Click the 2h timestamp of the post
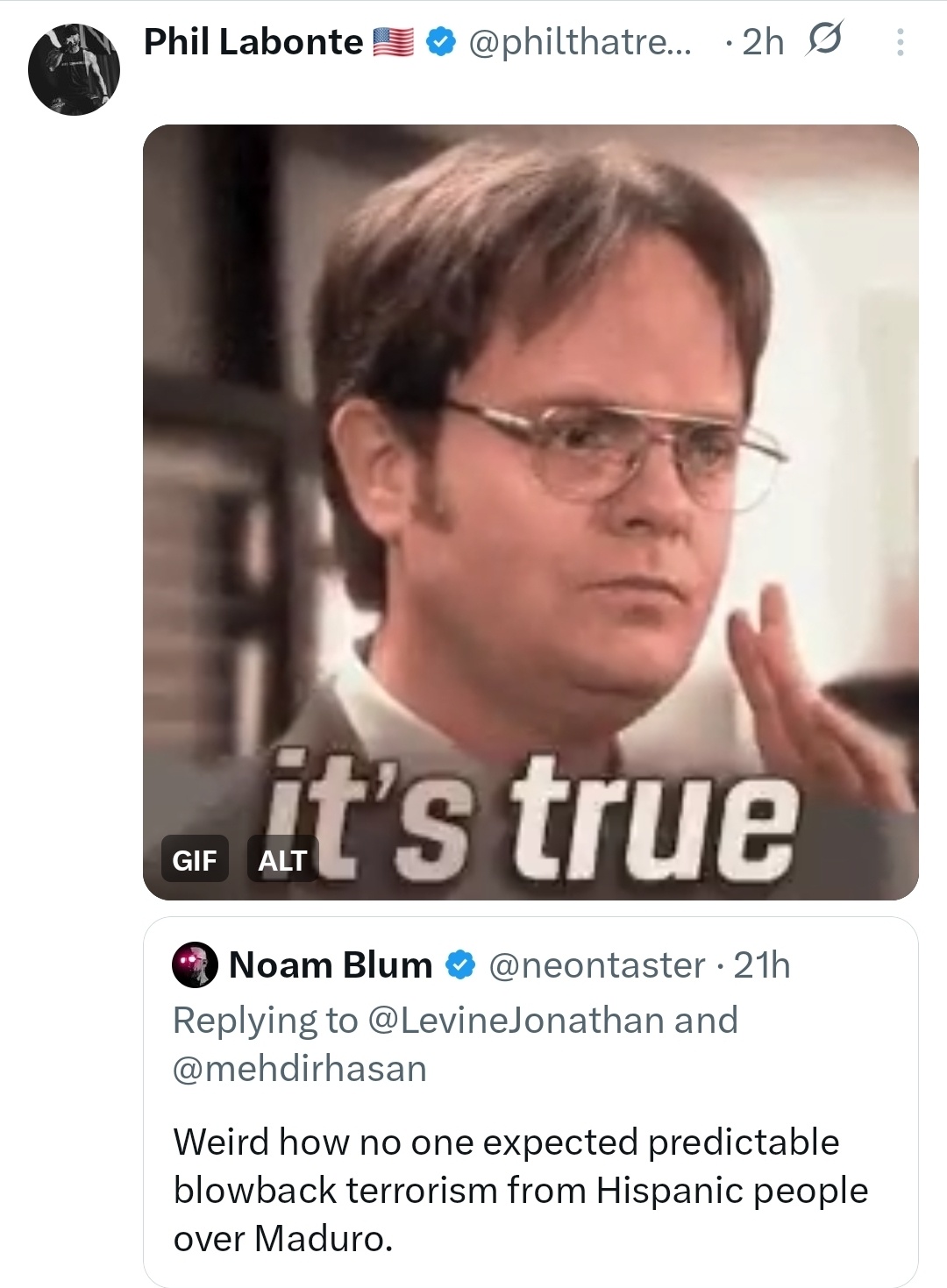The height and width of the screenshot is (1288, 947). coord(762,42)
